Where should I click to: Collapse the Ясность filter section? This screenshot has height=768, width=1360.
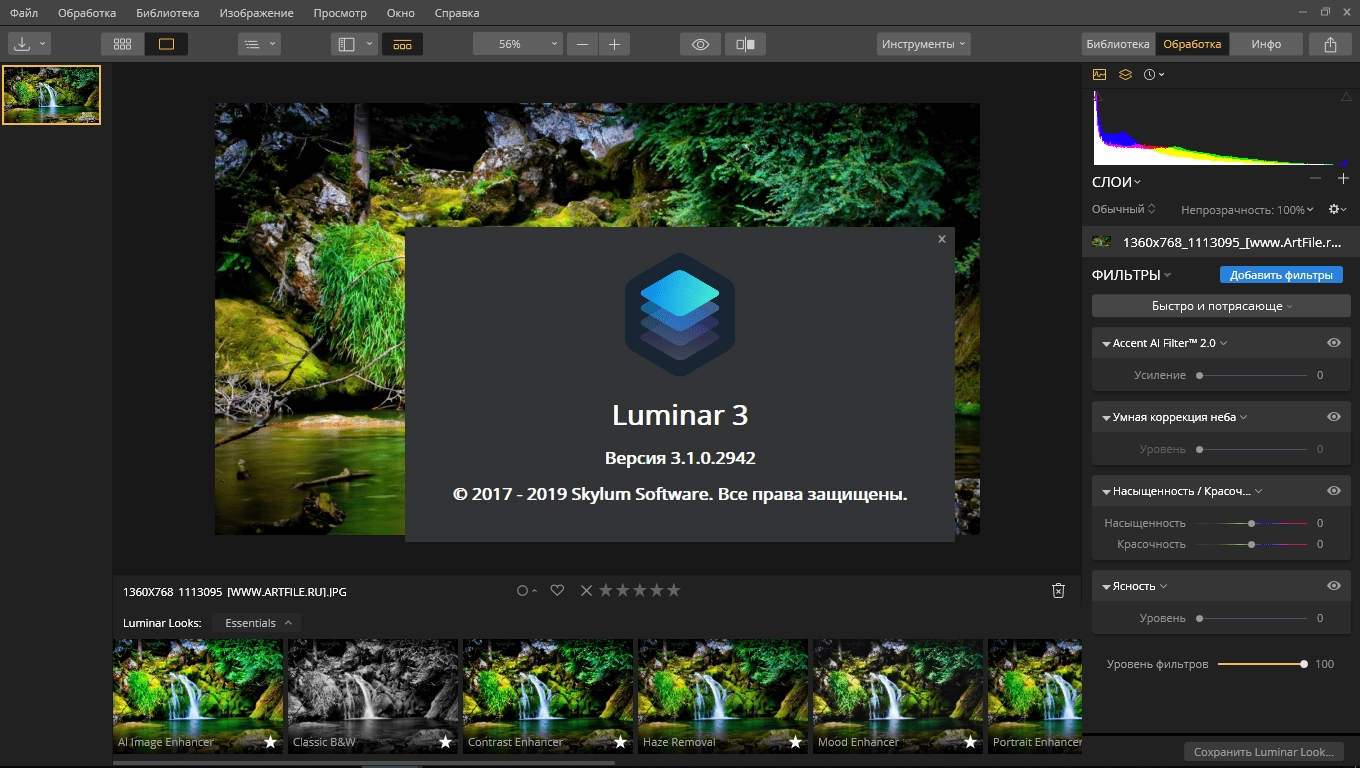1106,587
